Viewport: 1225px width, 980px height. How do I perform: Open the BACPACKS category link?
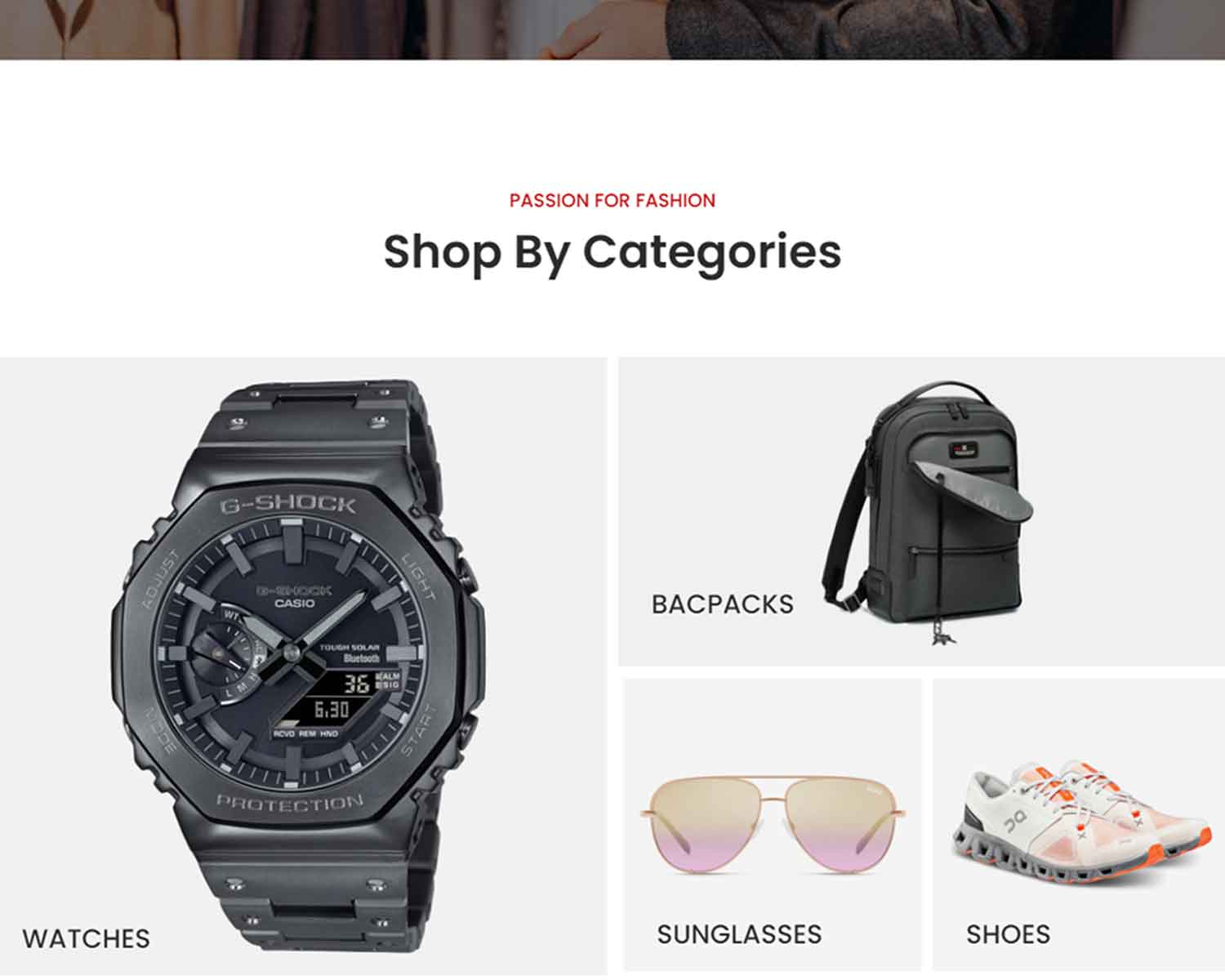pyautogui.click(x=722, y=604)
